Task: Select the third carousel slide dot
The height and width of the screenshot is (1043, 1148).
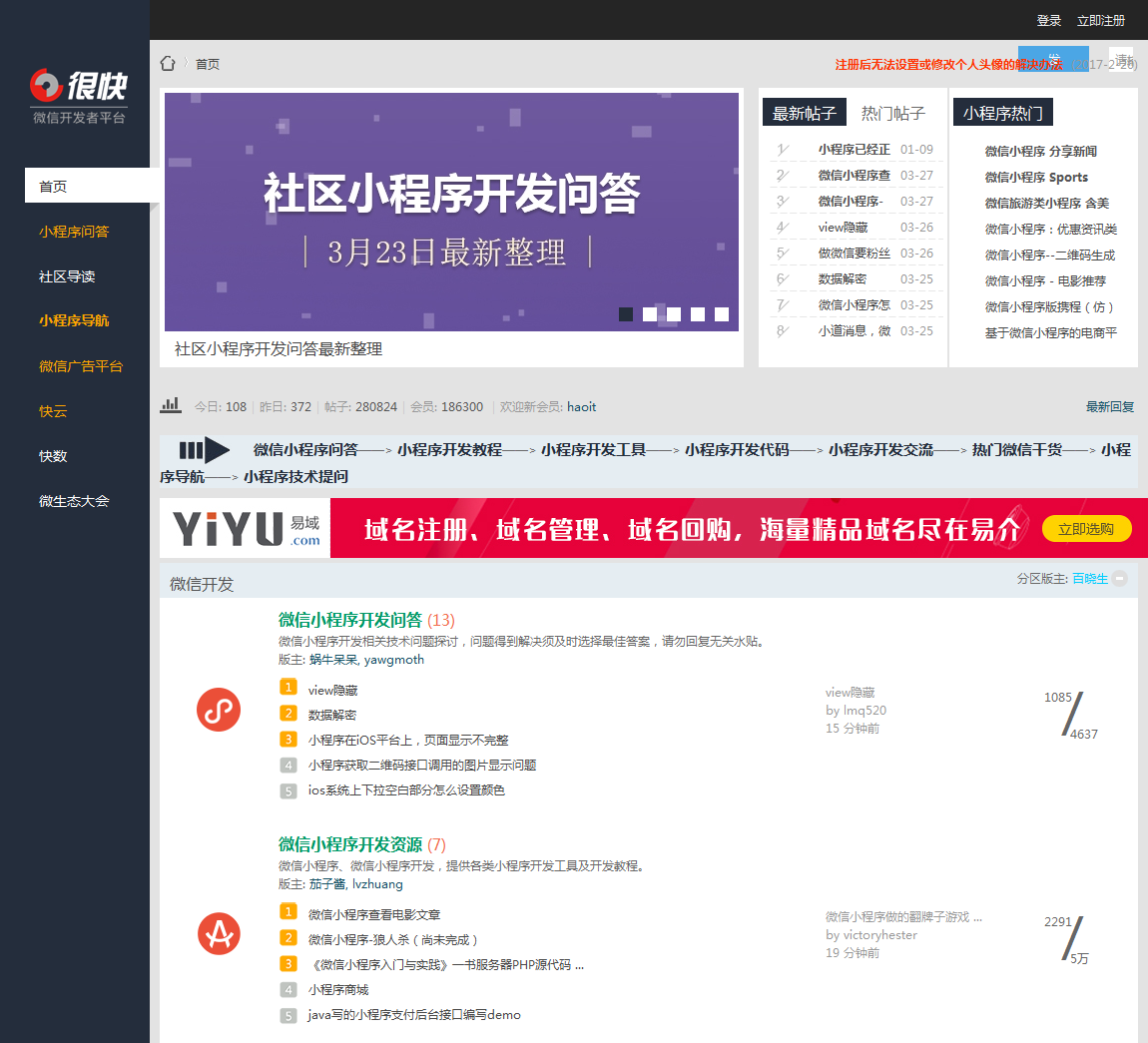Action: [674, 314]
